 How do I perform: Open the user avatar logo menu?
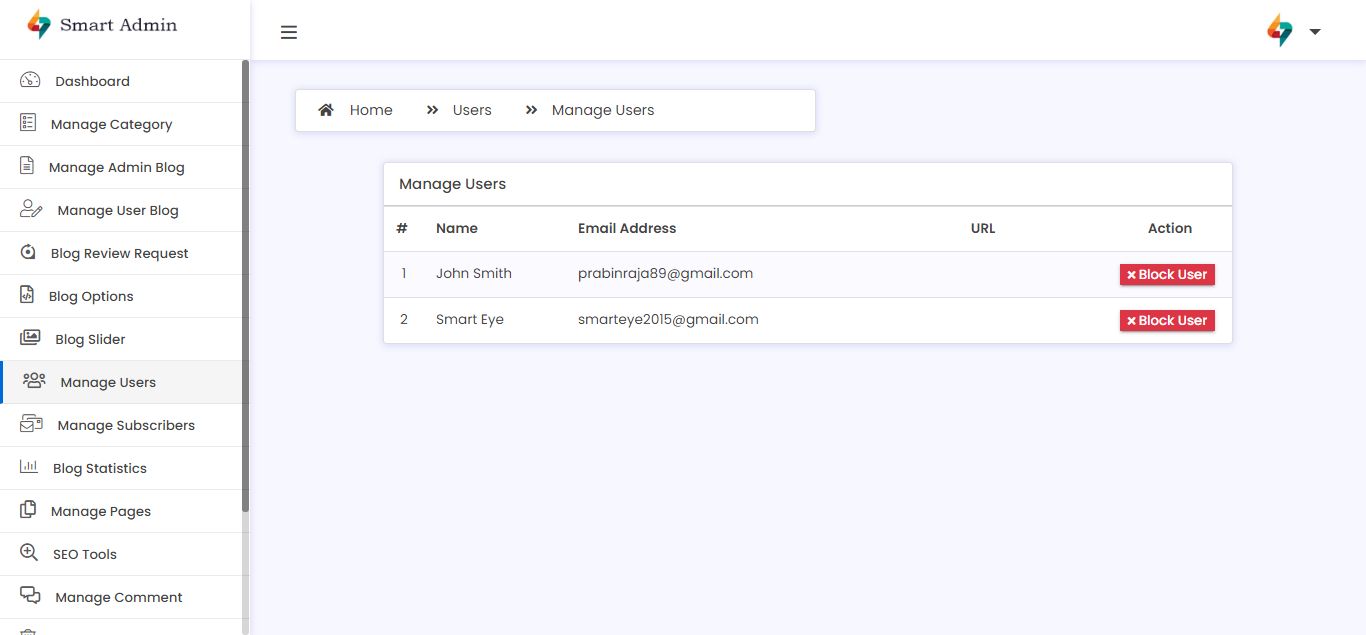pos(1280,30)
